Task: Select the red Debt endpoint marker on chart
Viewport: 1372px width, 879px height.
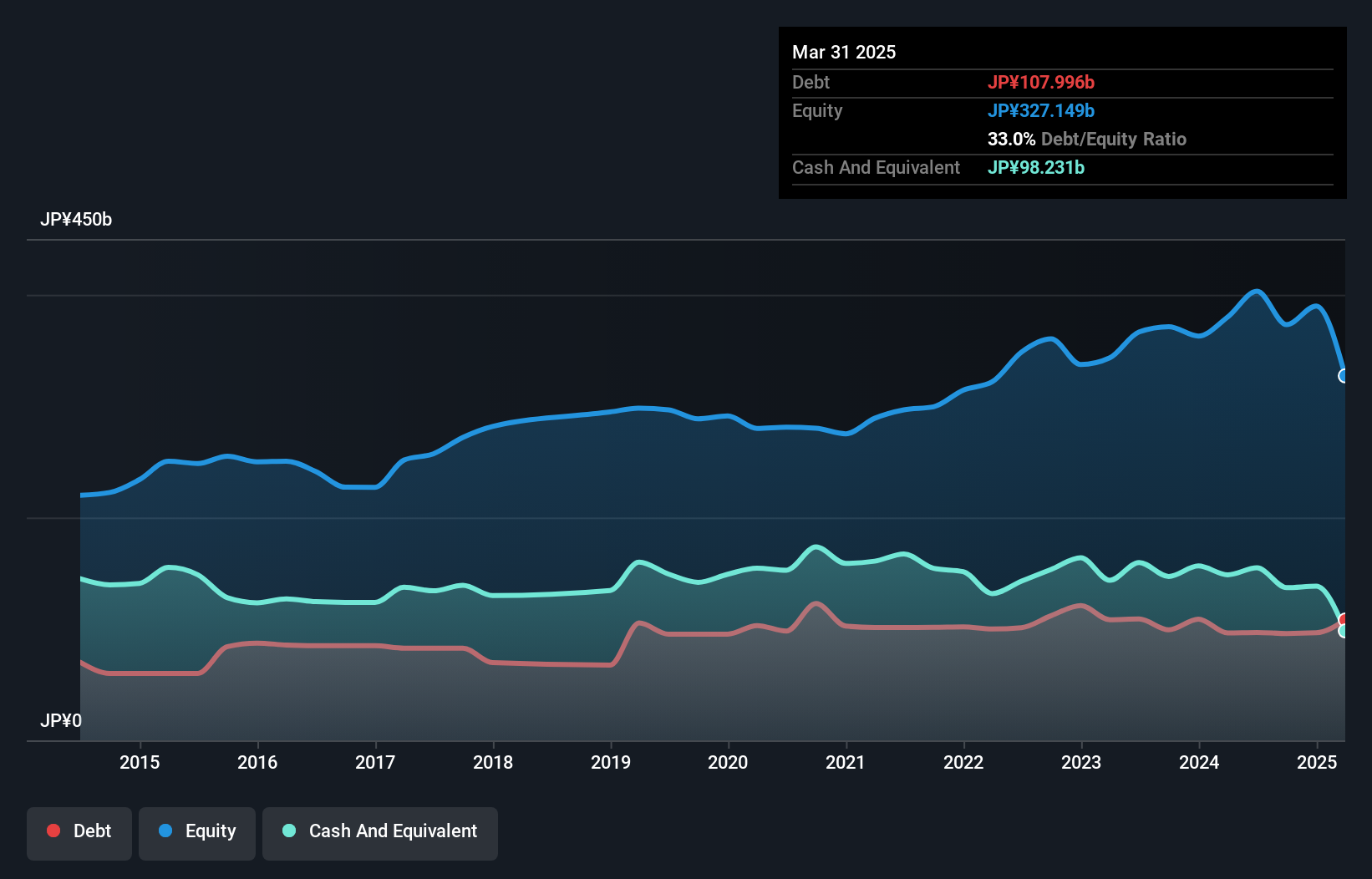Action: 1344,619
